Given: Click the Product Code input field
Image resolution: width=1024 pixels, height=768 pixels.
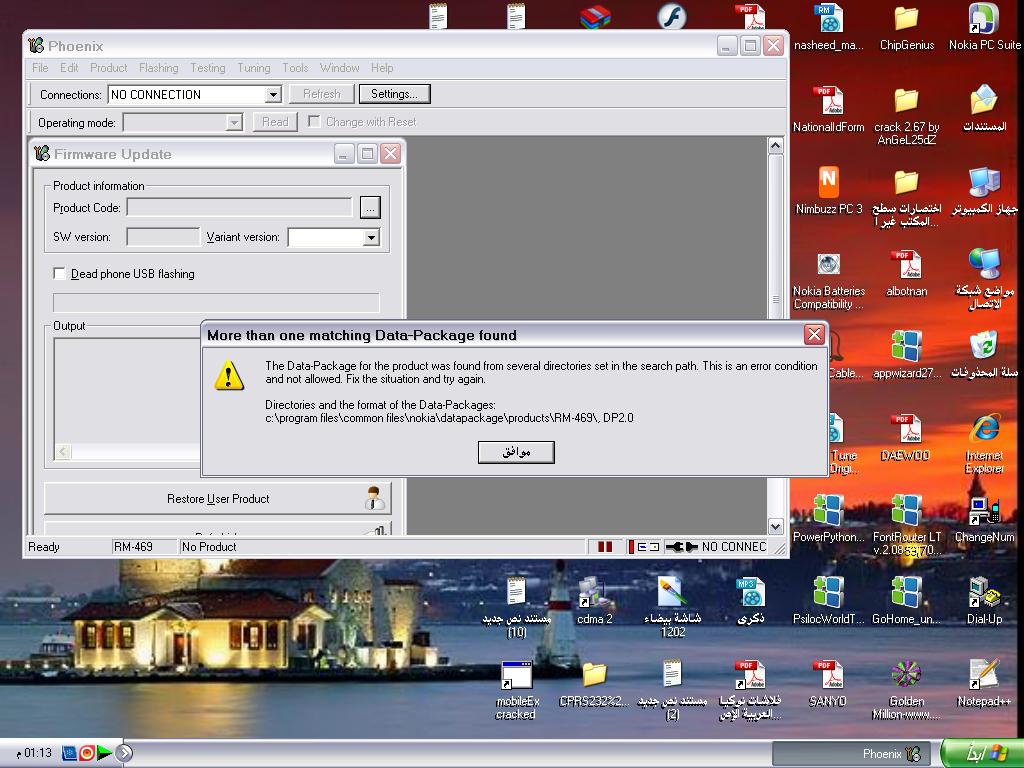Looking at the screenshot, I should pos(239,208).
